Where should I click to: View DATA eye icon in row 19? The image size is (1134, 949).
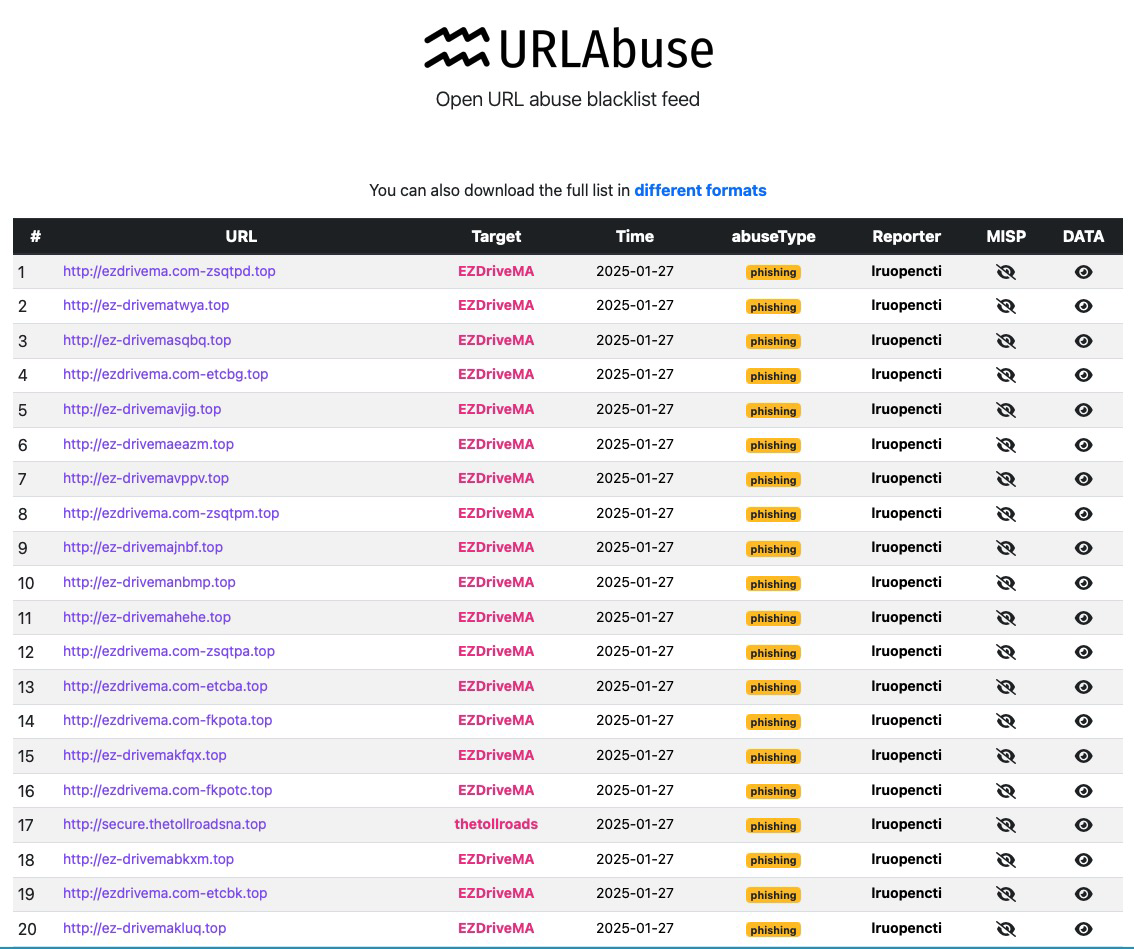pyautogui.click(x=1083, y=894)
